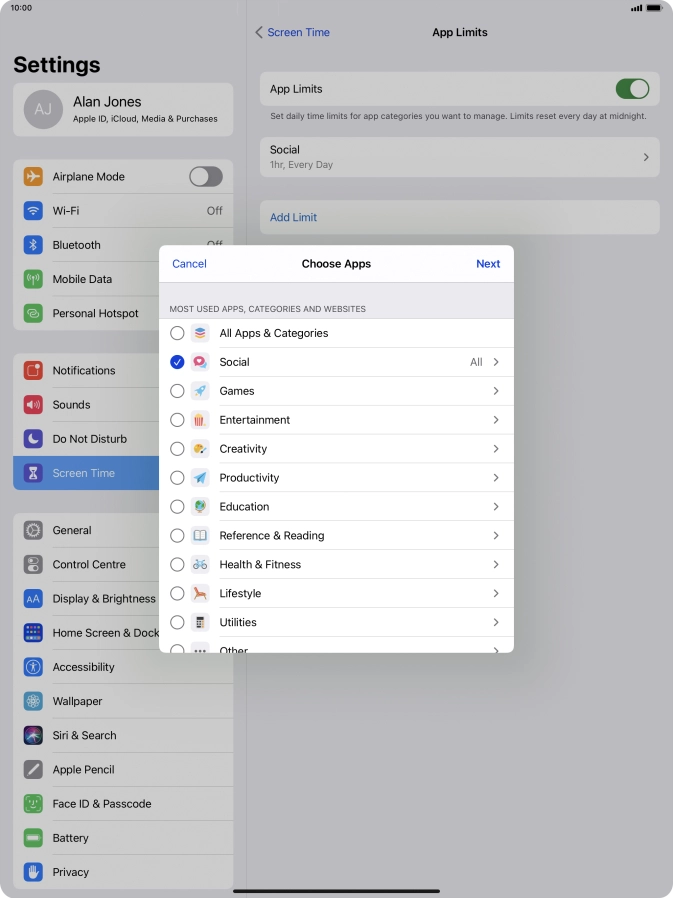This screenshot has width=673, height=898.
Task: Cancel the Choose Apps dialog
Action: 189,264
